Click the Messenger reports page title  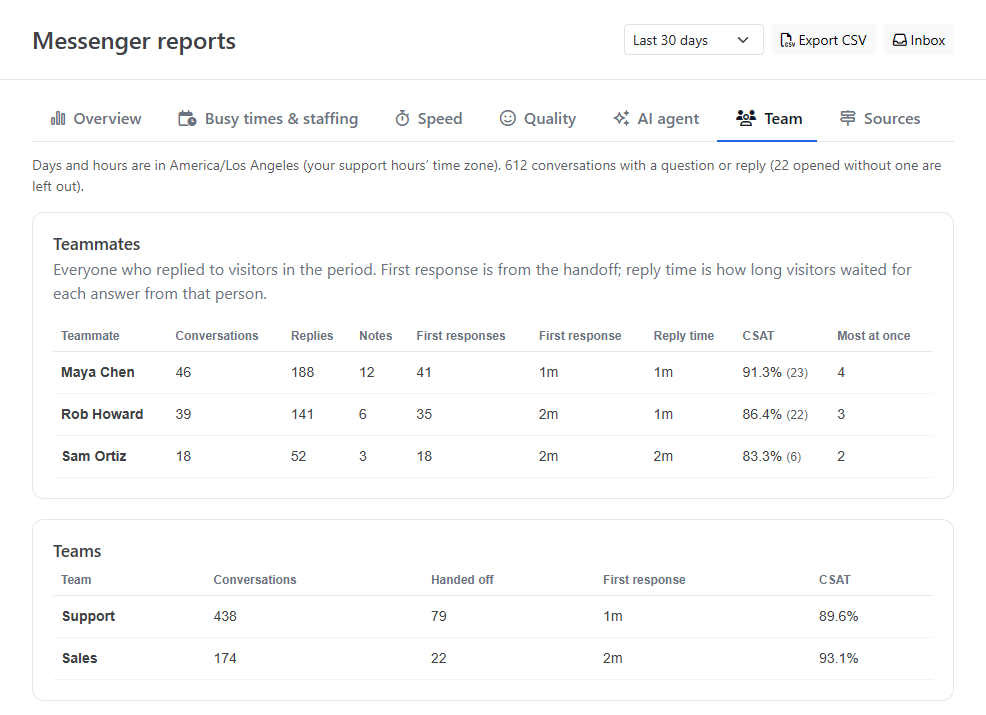(134, 41)
